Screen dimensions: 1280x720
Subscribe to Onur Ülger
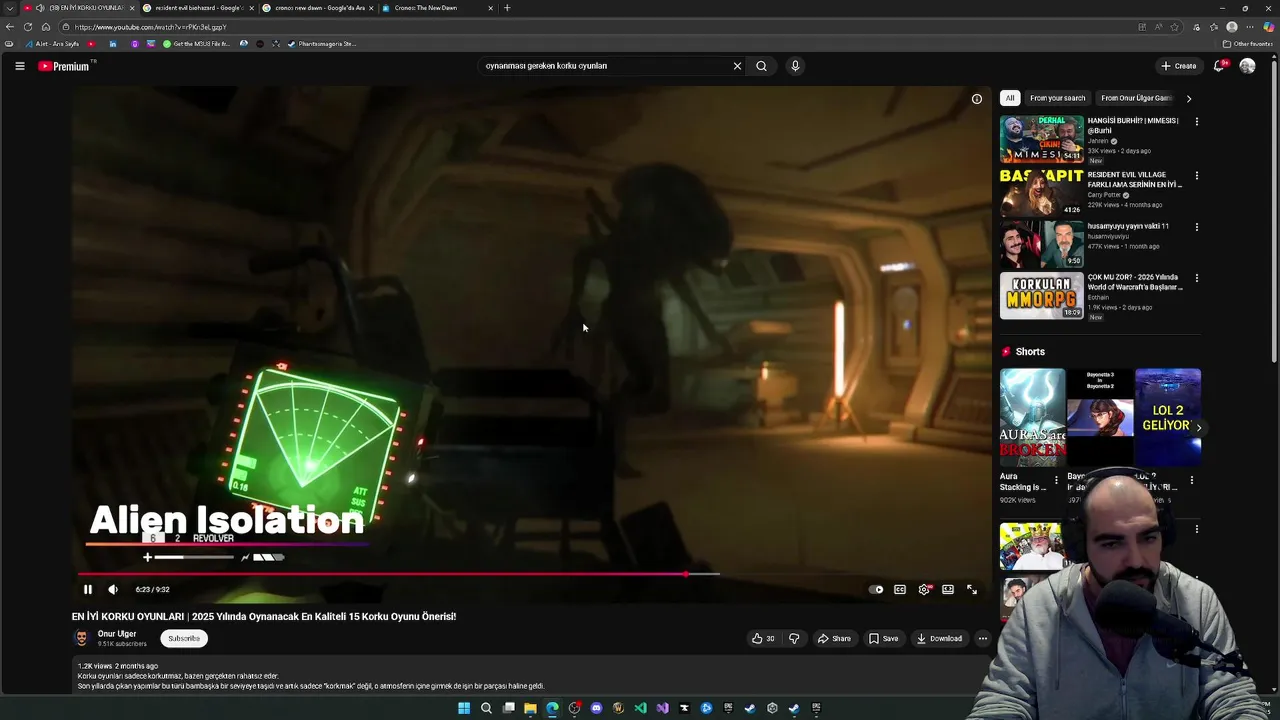pos(184,639)
